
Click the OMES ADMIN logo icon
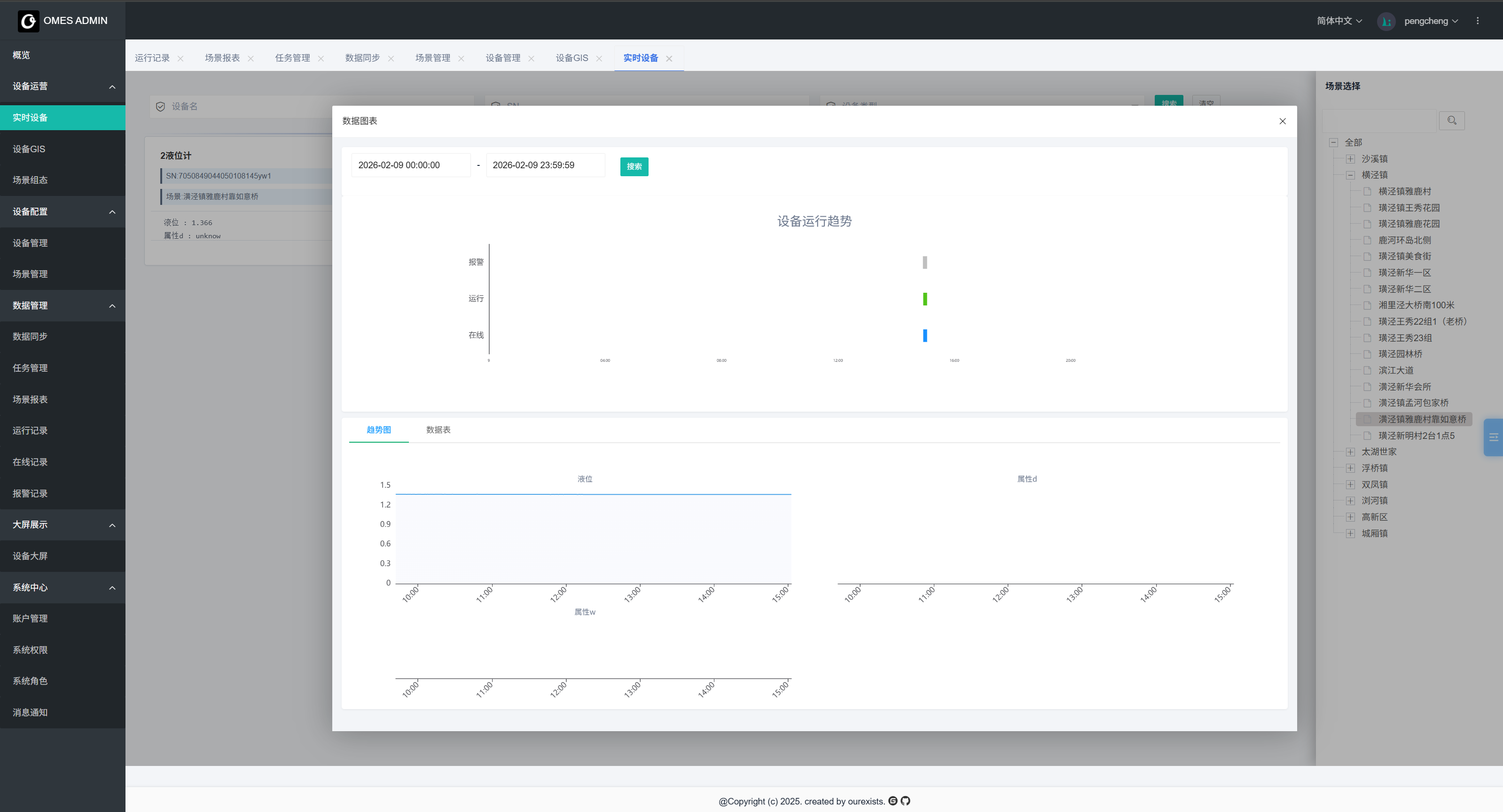click(28, 21)
